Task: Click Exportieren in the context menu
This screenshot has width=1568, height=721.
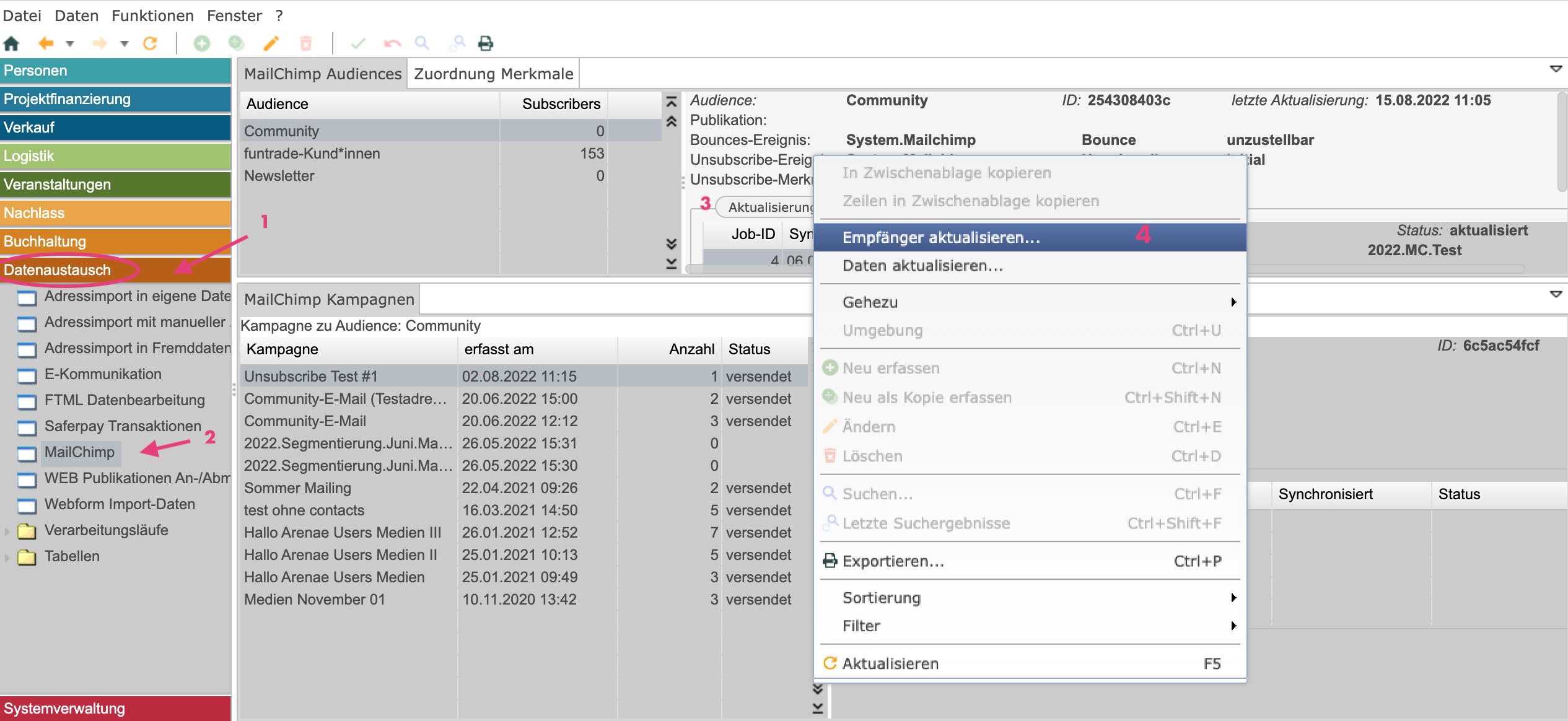Action: [x=893, y=561]
